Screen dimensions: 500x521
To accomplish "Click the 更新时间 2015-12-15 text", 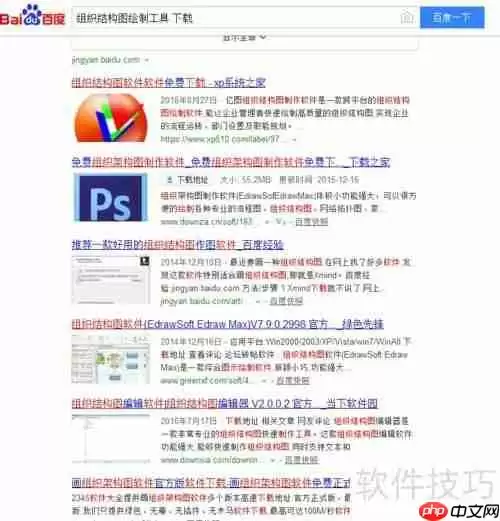I will [x=319, y=181].
